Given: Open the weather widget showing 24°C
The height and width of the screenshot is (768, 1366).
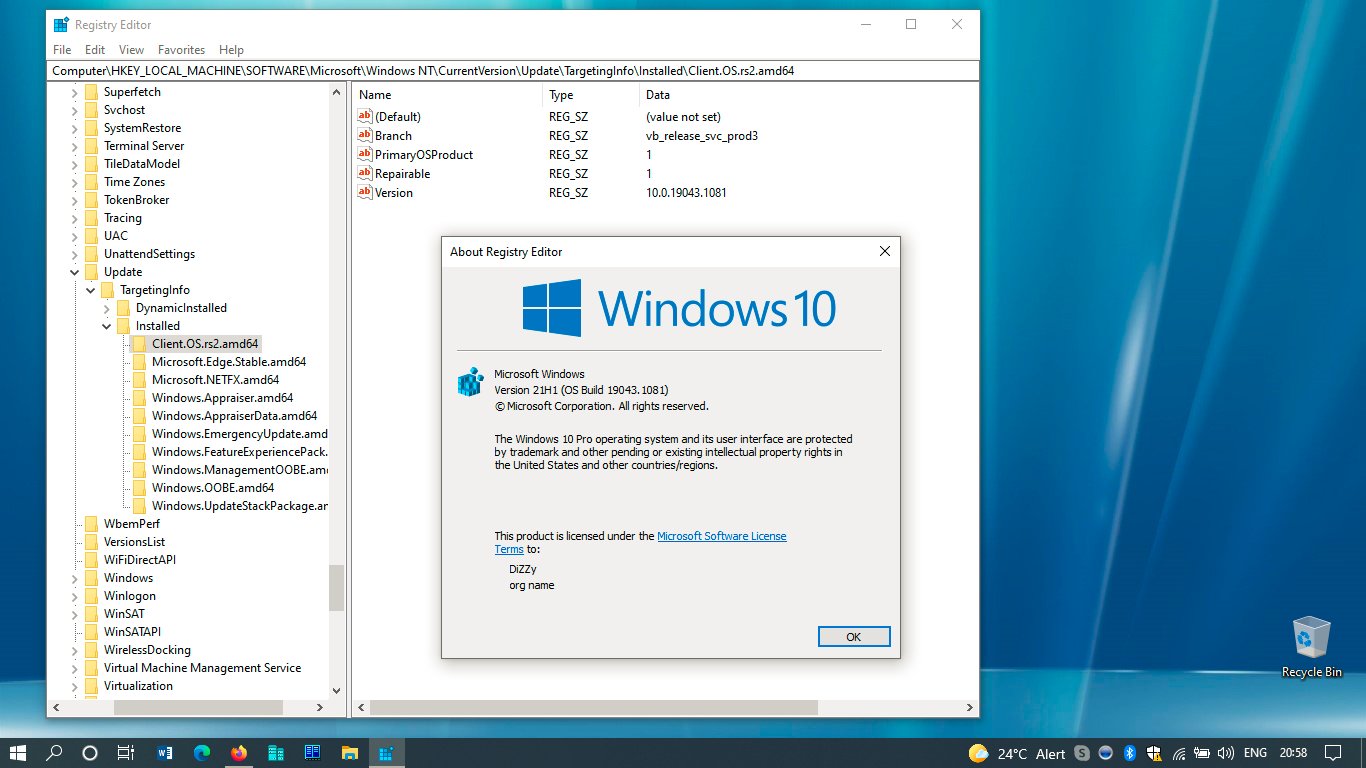Looking at the screenshot, I should tap(1017, 753).
